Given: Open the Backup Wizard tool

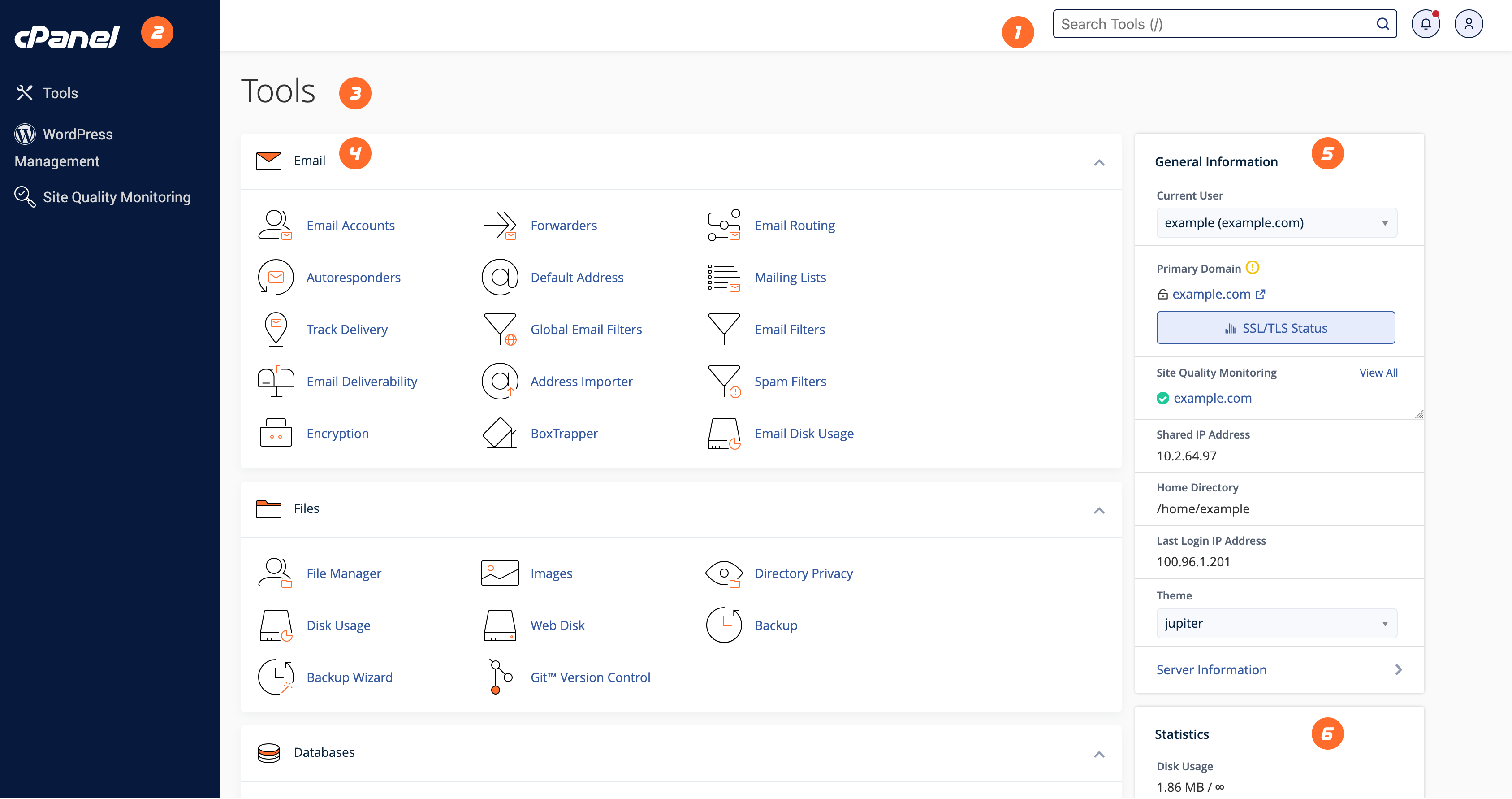Looking at the screenshot, I should coord(349,677).
